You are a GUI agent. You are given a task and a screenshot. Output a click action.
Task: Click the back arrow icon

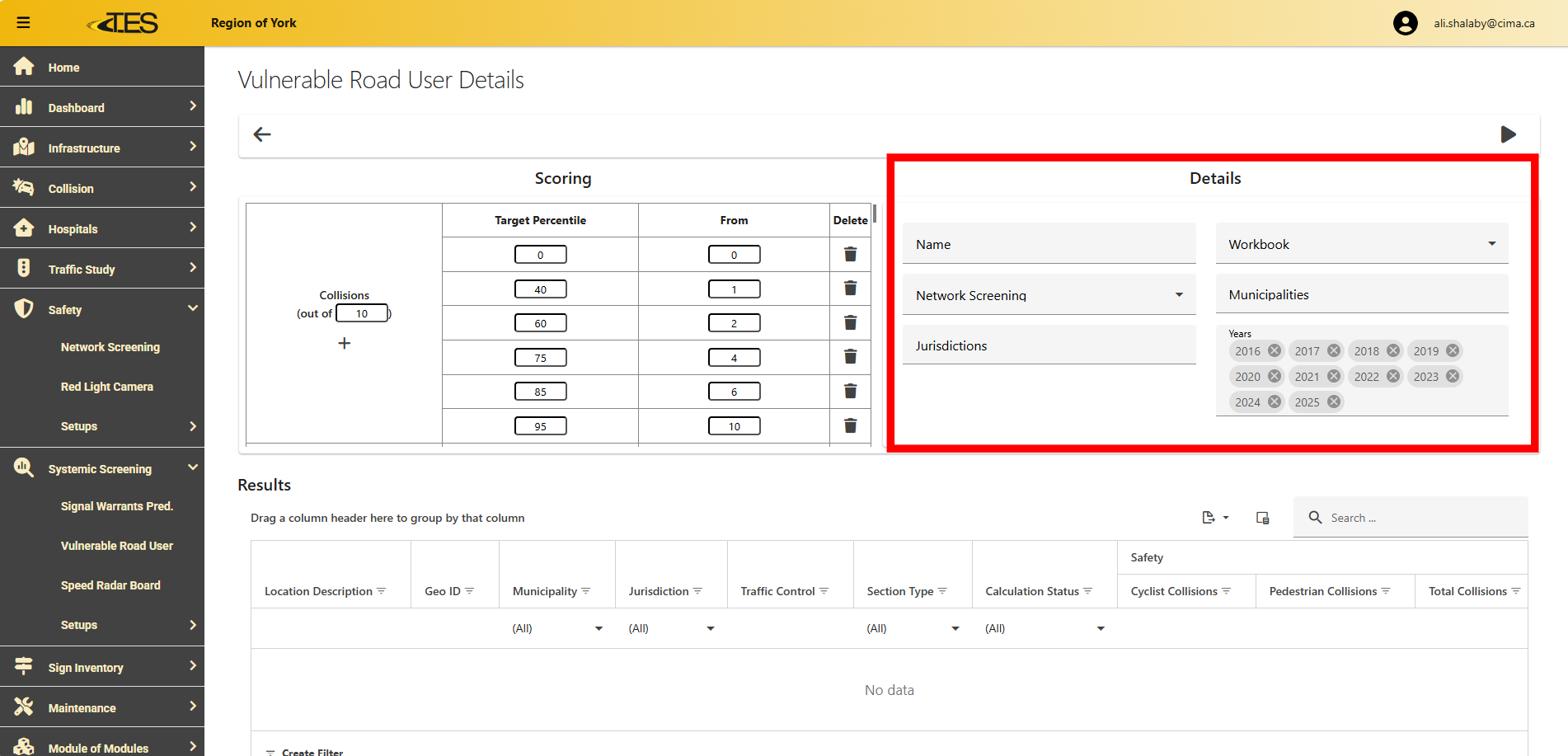point(262,134)
